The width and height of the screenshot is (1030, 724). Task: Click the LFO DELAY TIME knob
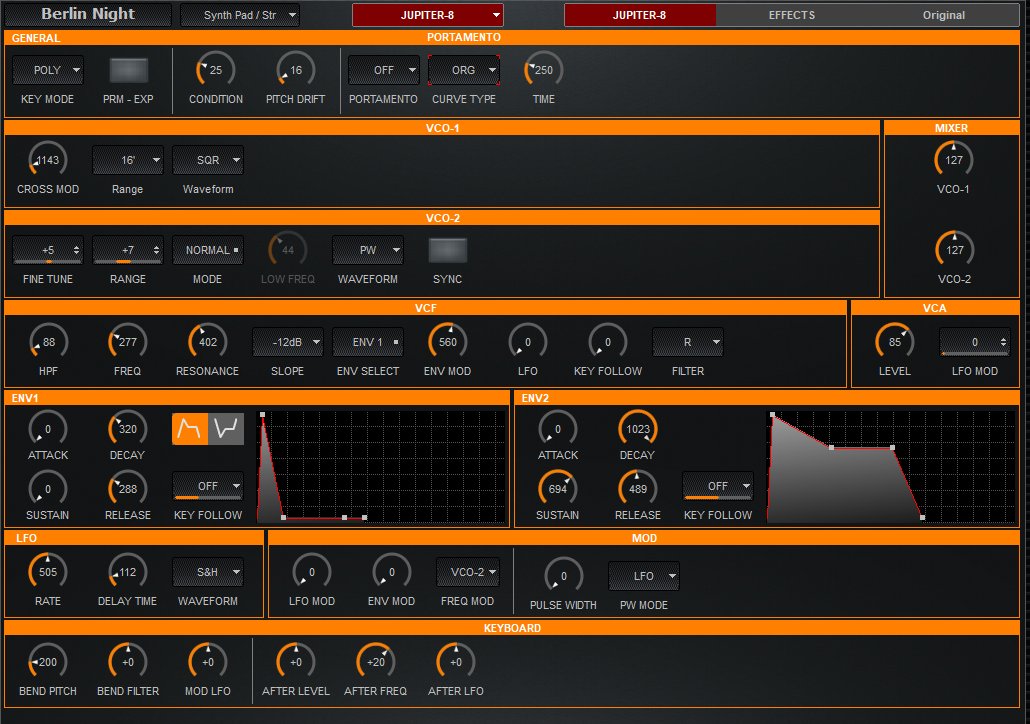(x=127, y=572)
